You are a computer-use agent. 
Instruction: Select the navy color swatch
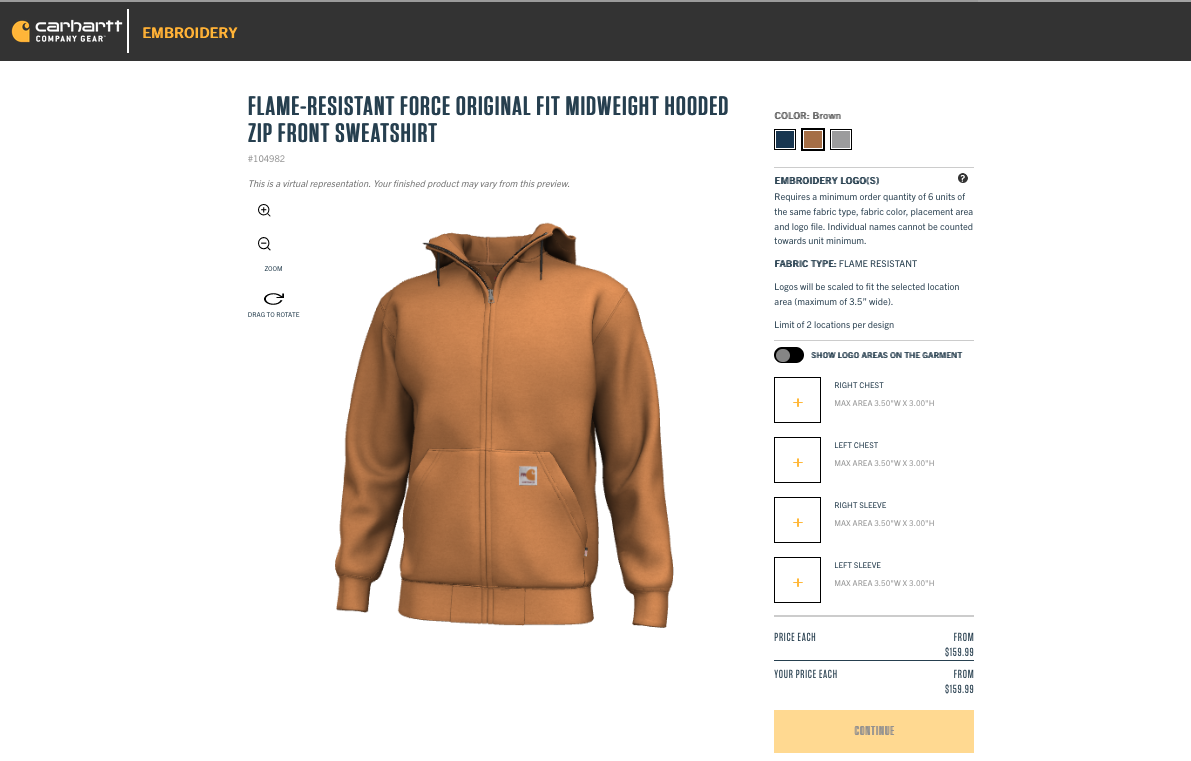[x=785, y=140]
